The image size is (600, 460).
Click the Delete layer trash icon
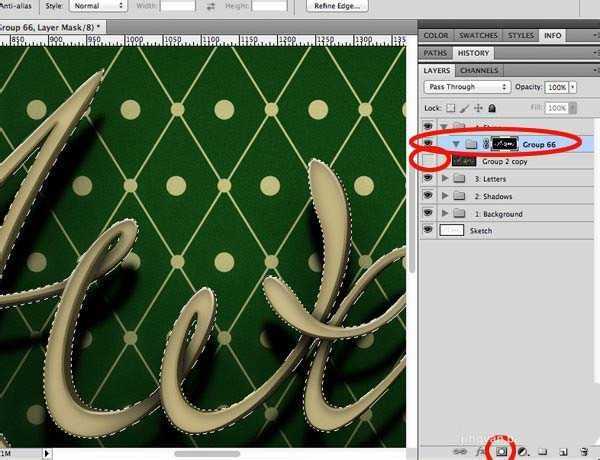(584, 452)
